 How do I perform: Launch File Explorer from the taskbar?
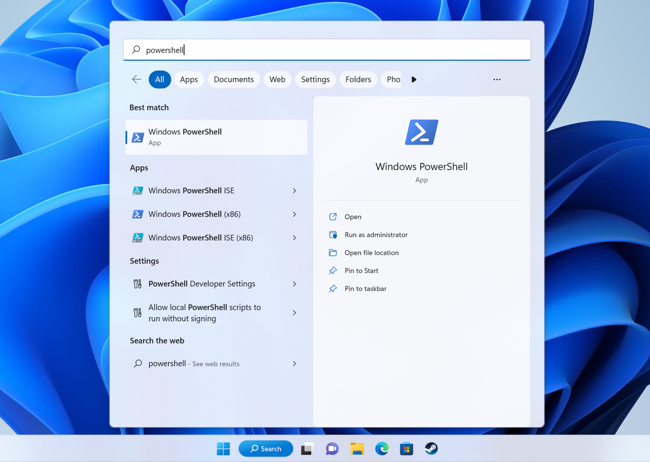coord(357,449)
